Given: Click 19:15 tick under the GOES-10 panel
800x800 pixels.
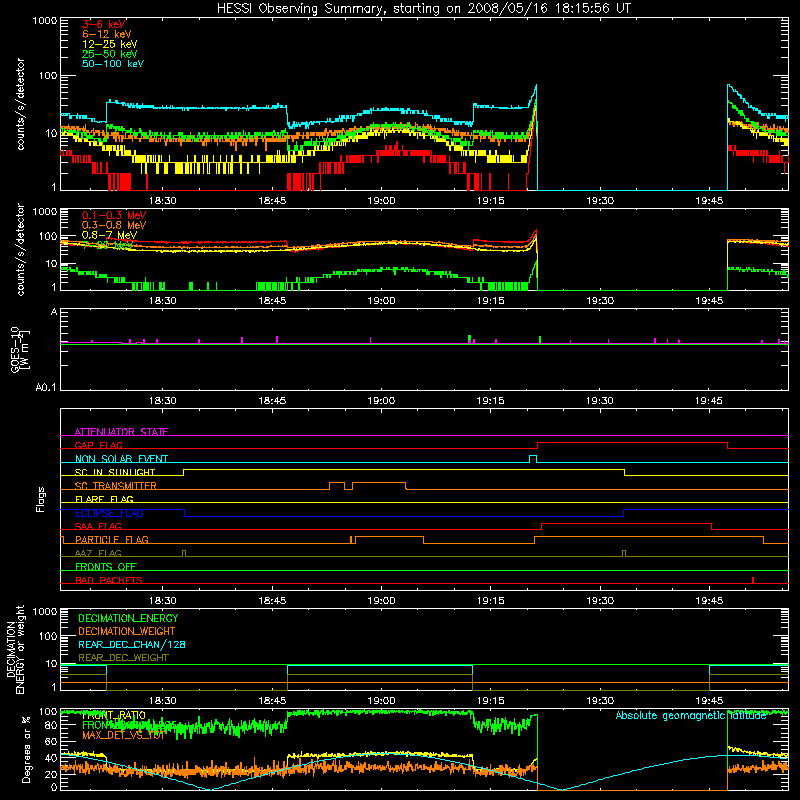Looking at the screenshot, I should (x=490, y=401).
